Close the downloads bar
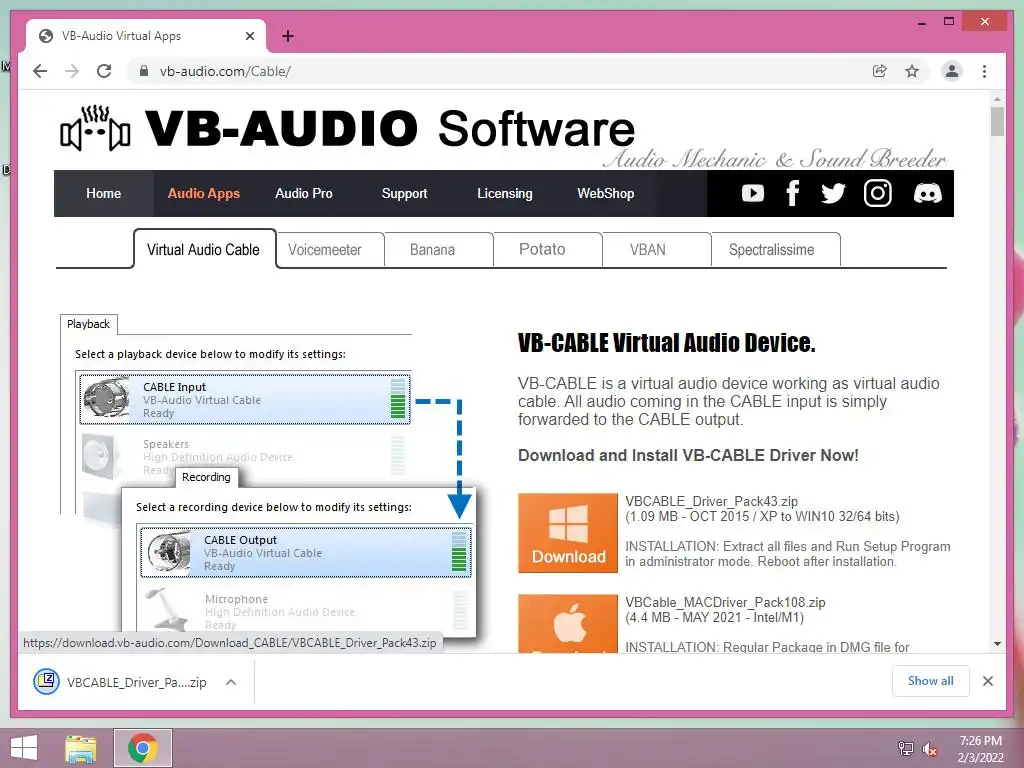This screenshot has height=768, width=1024. click(x=988, y=681)
